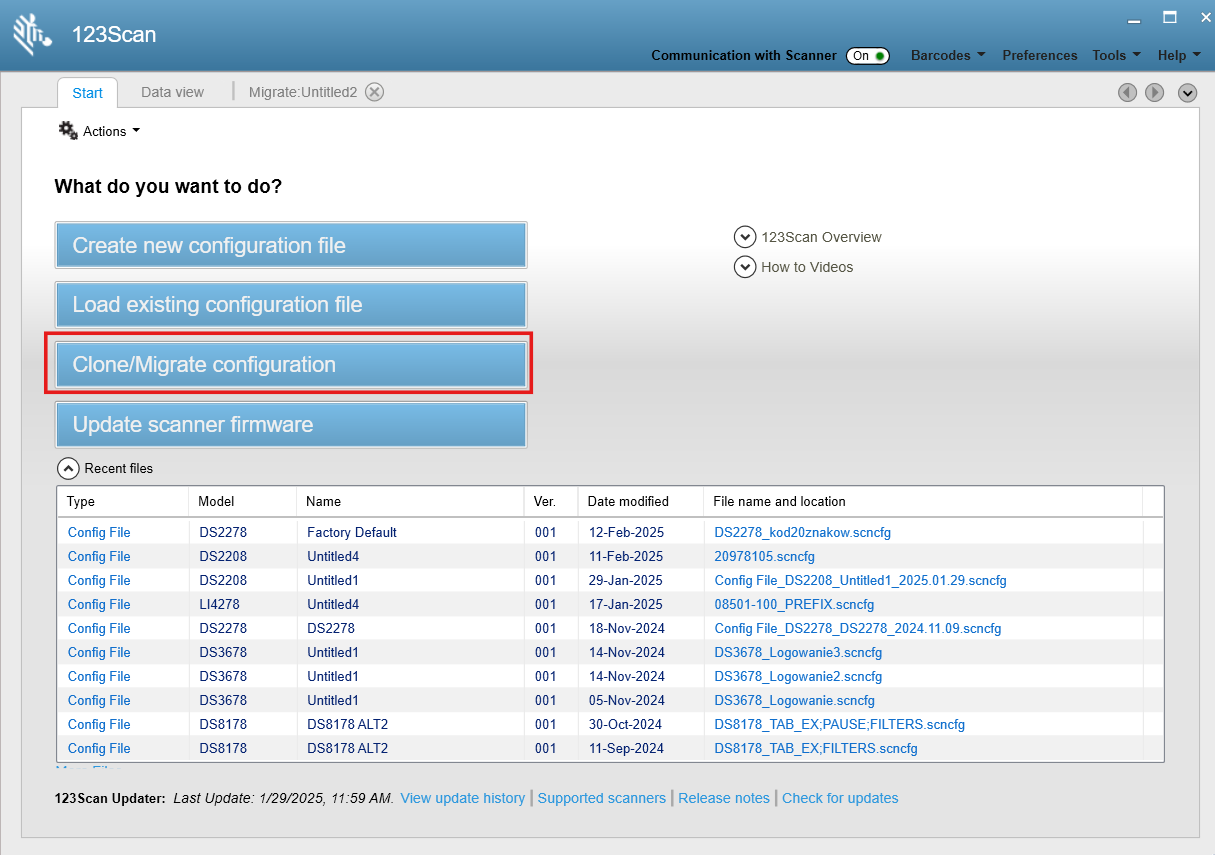Expand the 123Scan Overview section
The height and width of the screenshot is (855, 1215).
[745, 237]
